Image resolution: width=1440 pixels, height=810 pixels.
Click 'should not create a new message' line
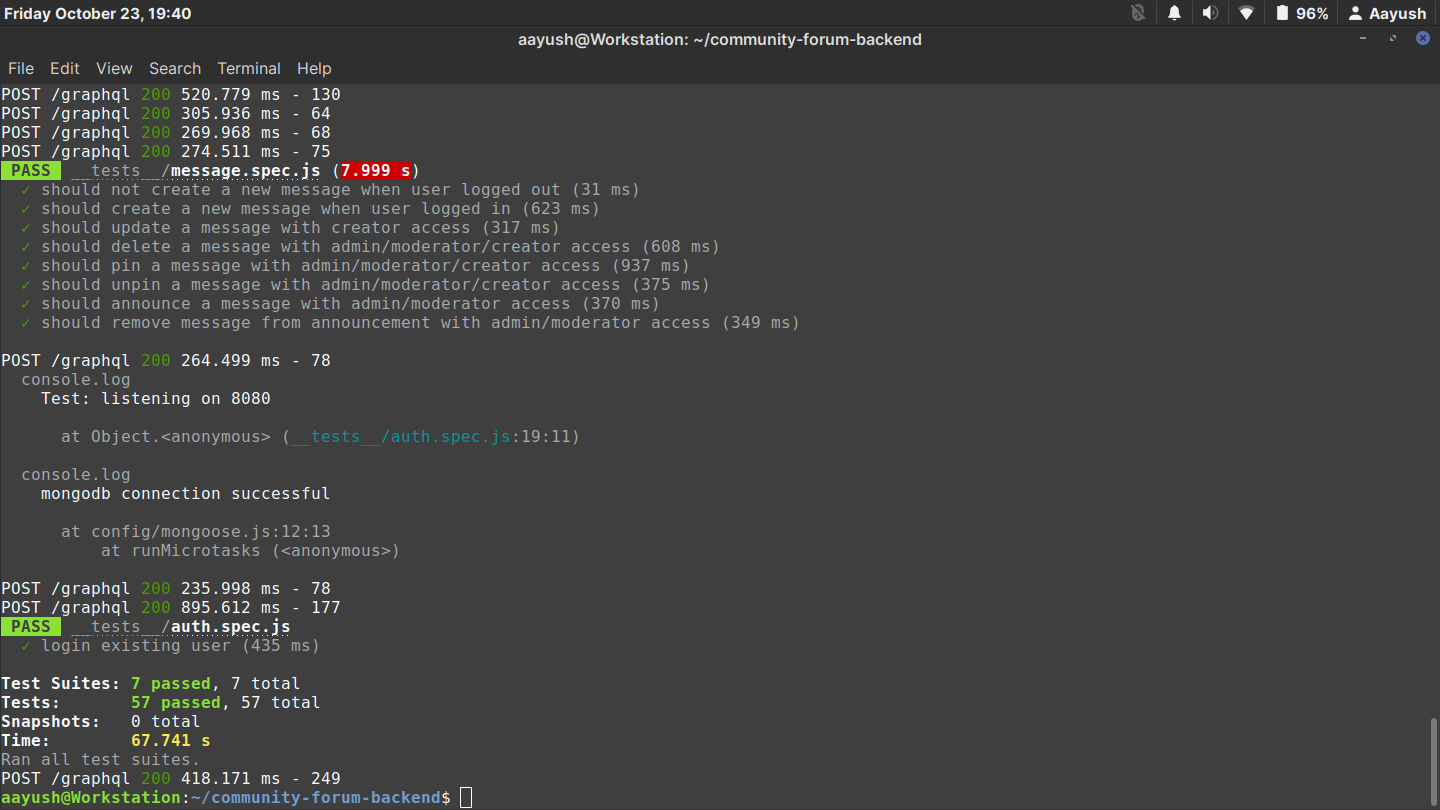tap(330, 190)
